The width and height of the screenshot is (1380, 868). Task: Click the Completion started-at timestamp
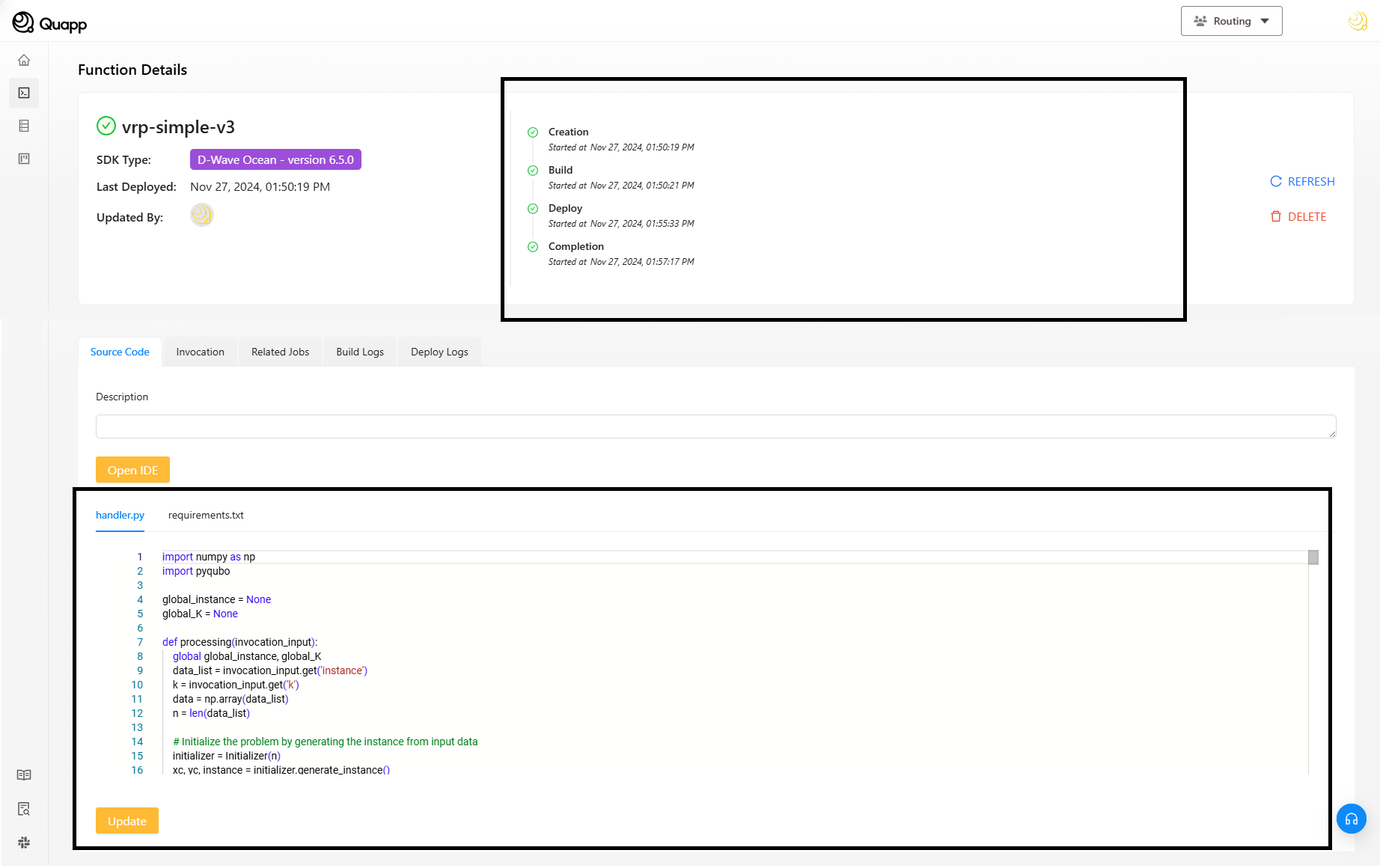[621, 262]
